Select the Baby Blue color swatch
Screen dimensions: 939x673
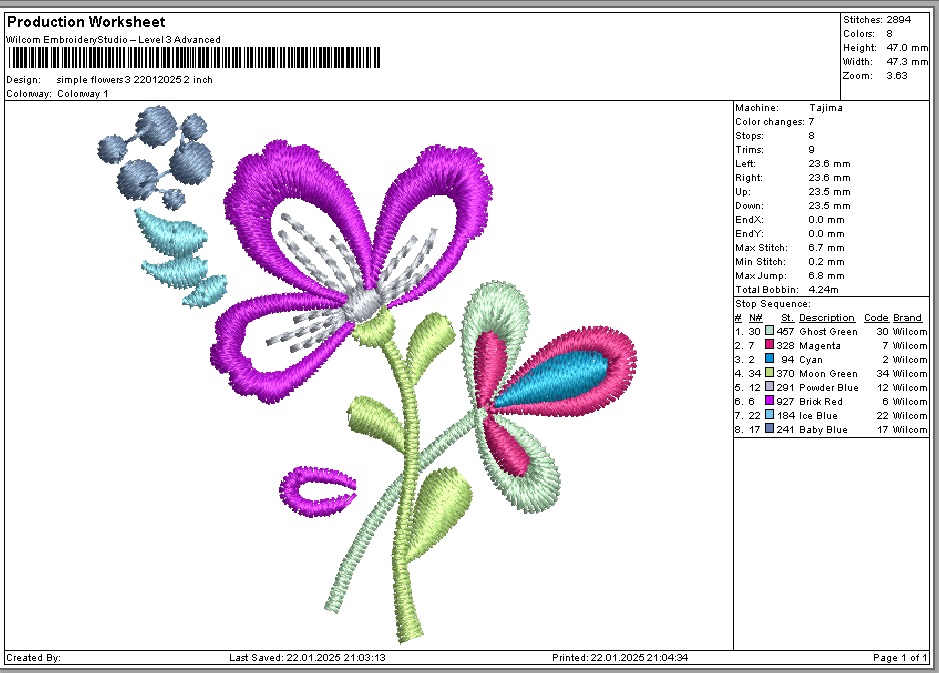pos(770,429)
